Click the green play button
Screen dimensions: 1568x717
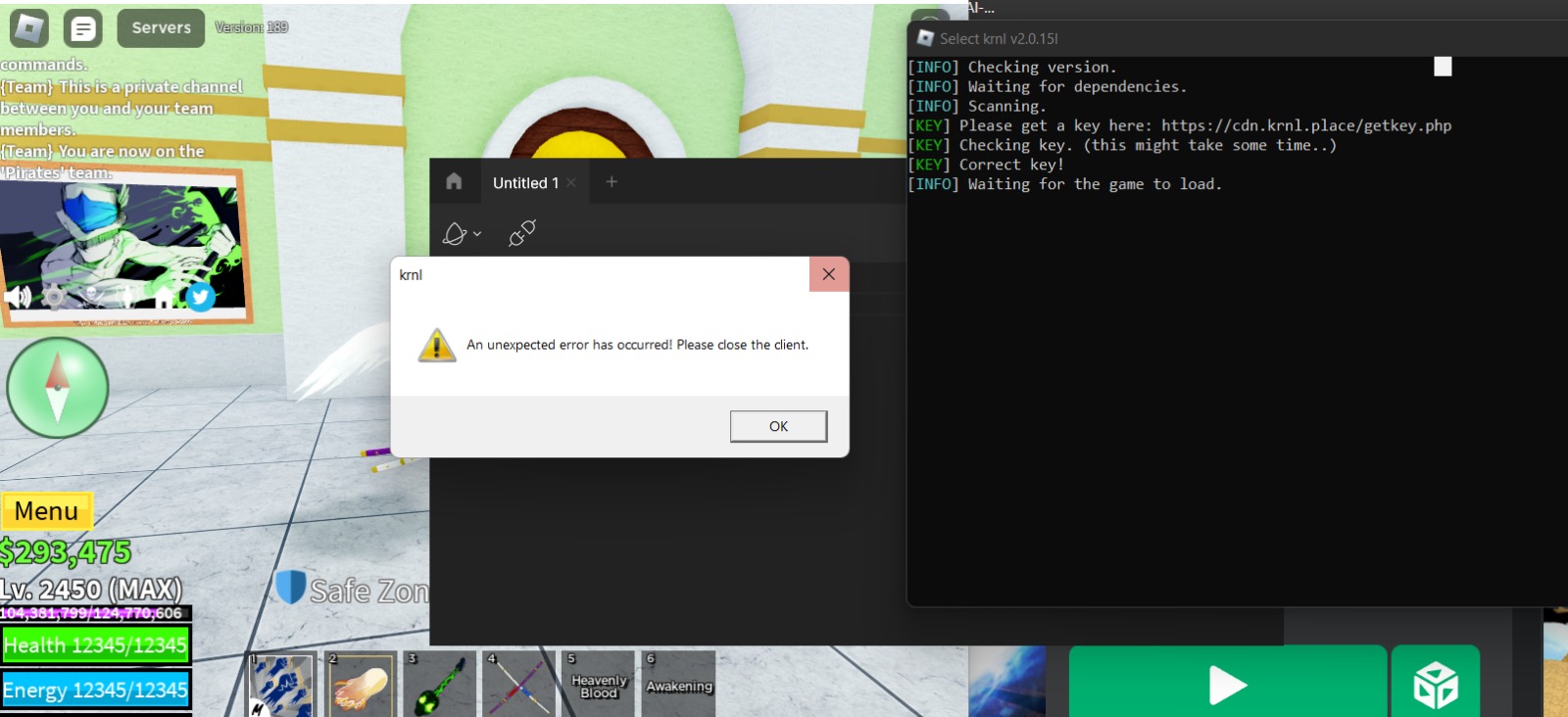1228,683
